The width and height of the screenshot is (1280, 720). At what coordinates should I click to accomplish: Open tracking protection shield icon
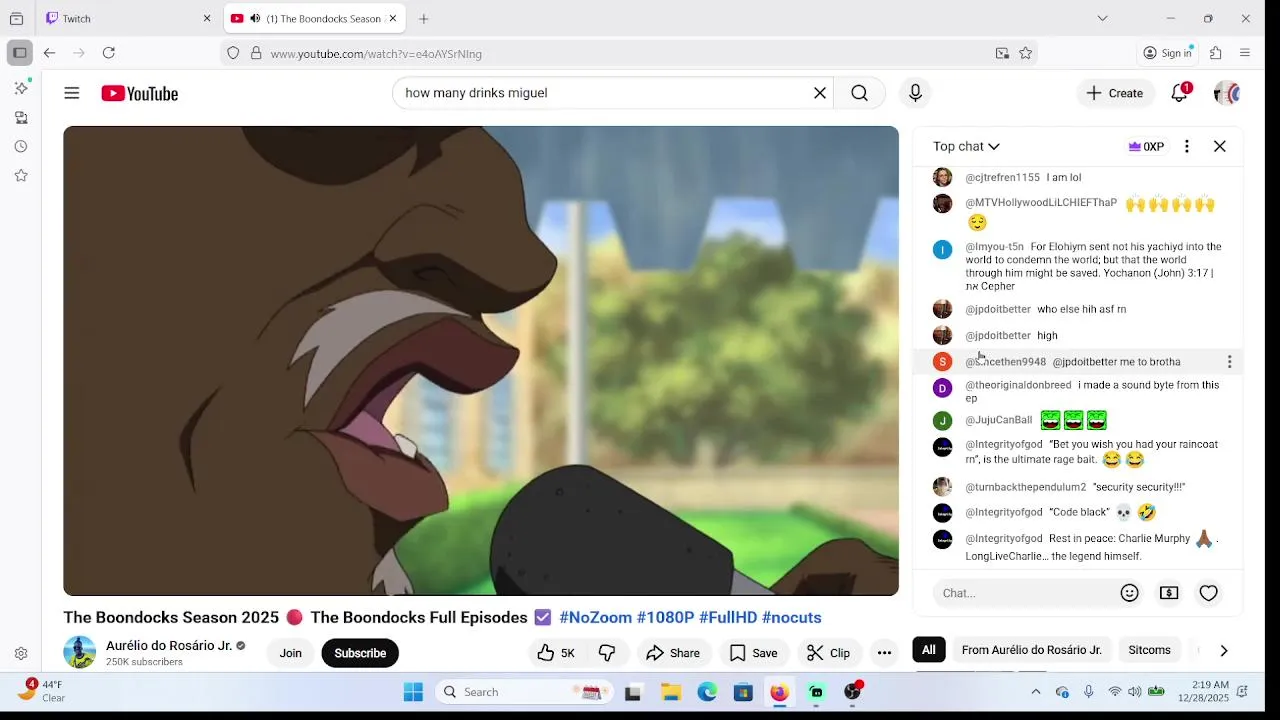point(233,53)
